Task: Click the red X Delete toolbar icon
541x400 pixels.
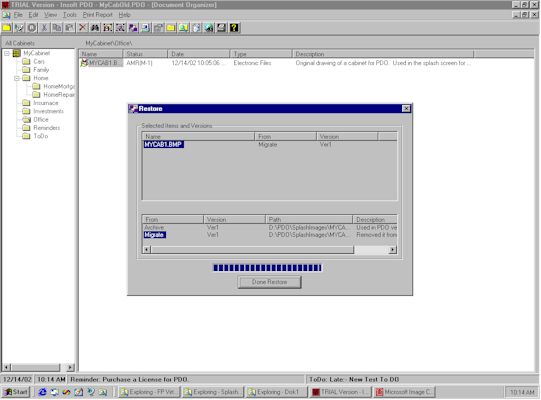Action: click(x=82, y=28)
